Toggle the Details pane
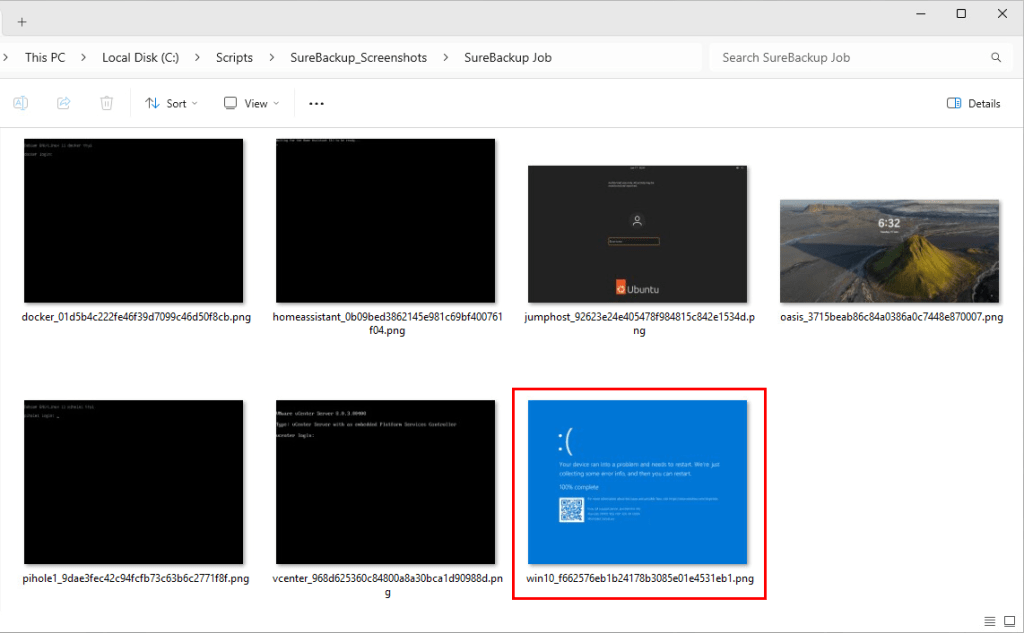Viewport: 1024px width, 633px height. (x=971, y=103)
